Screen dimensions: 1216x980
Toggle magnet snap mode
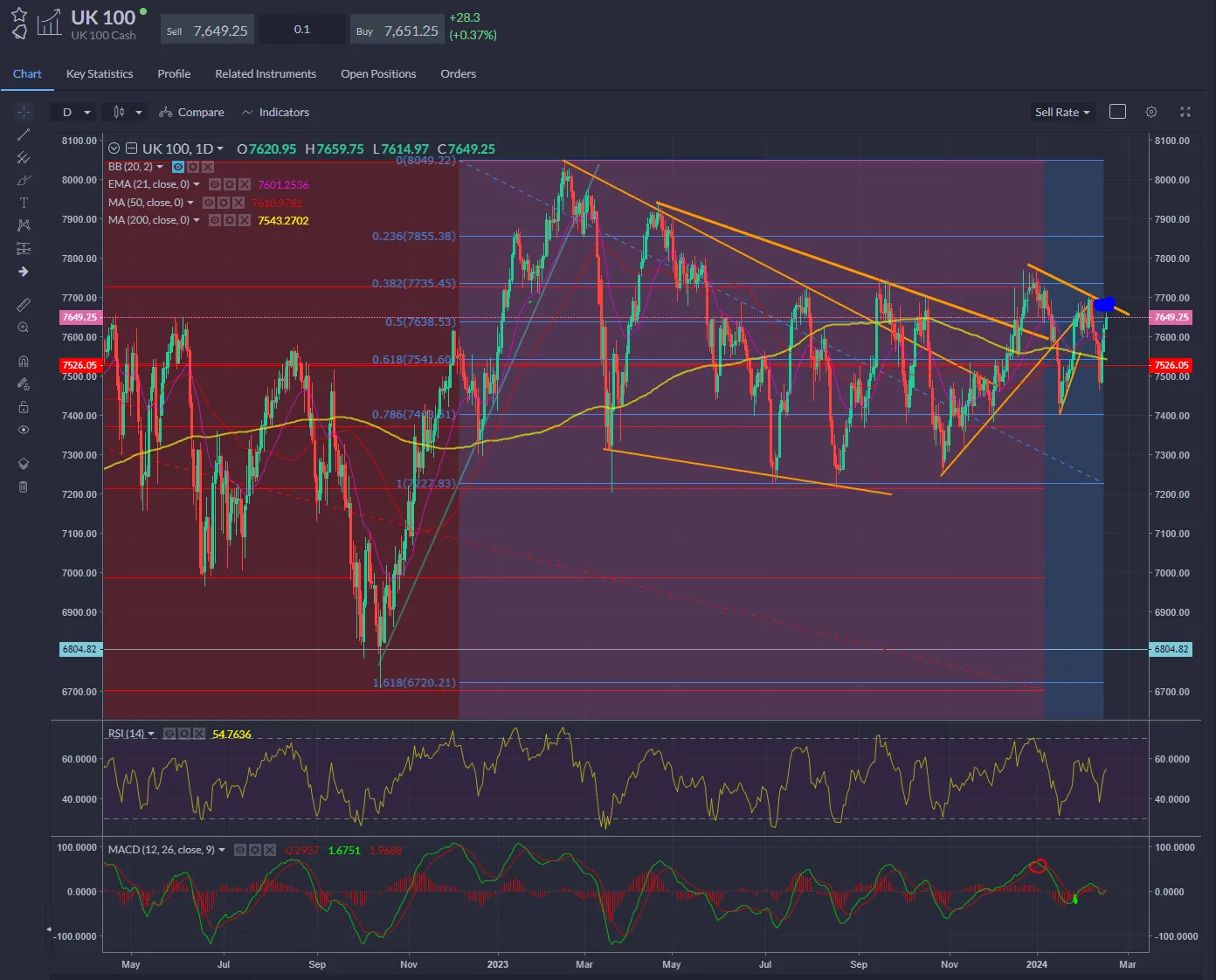[24, 361]
